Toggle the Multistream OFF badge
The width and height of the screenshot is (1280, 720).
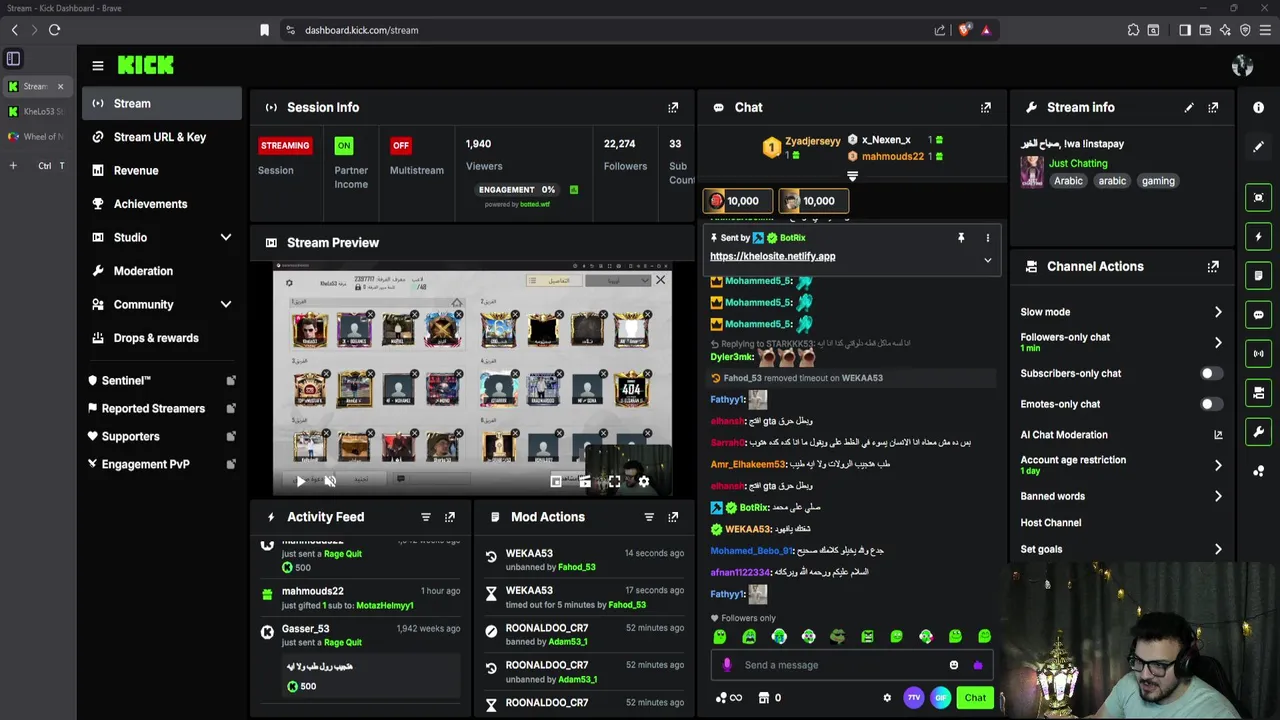[x=401, y=145]
